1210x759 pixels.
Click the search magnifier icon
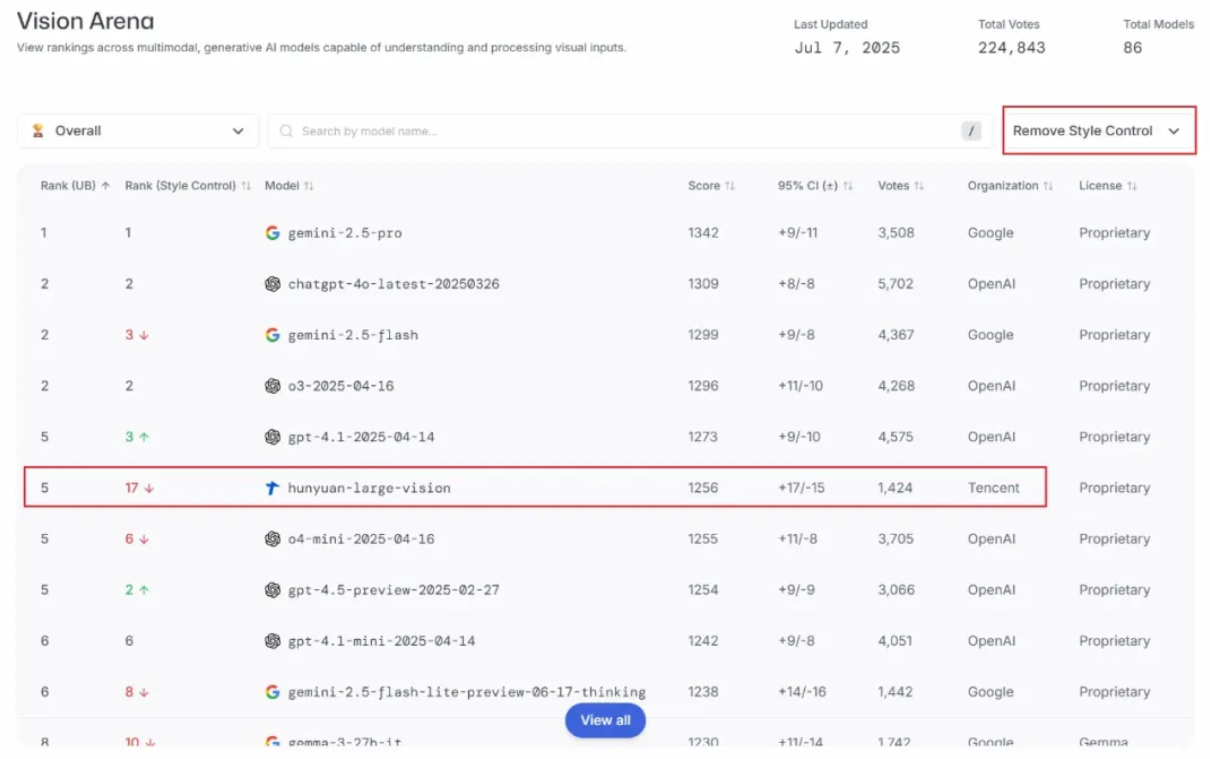click(x=287, y=131)
